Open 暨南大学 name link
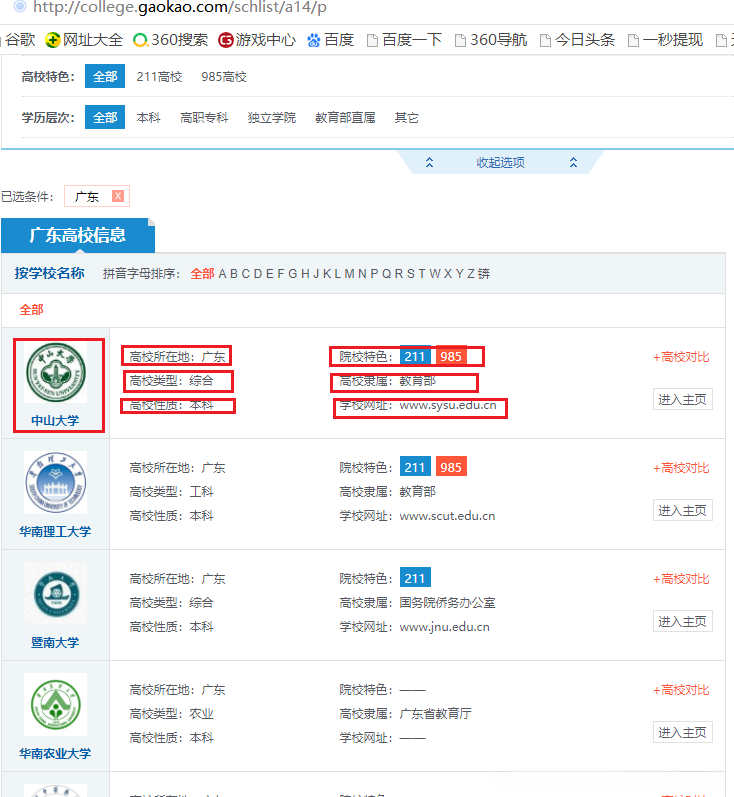Screen dimensions: 734x797 55,642
